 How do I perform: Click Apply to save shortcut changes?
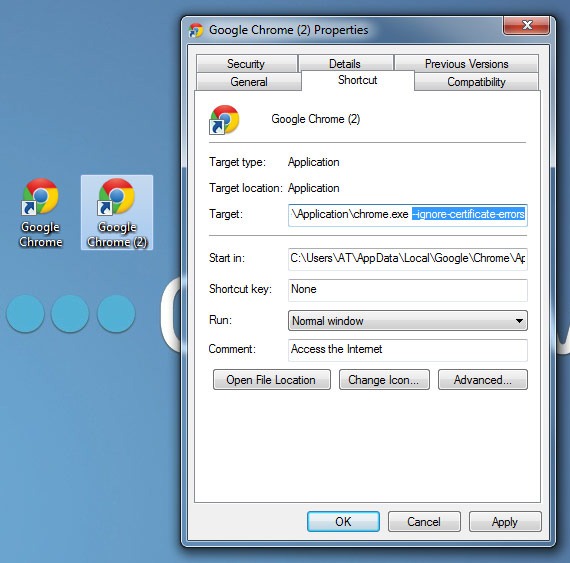505,522
